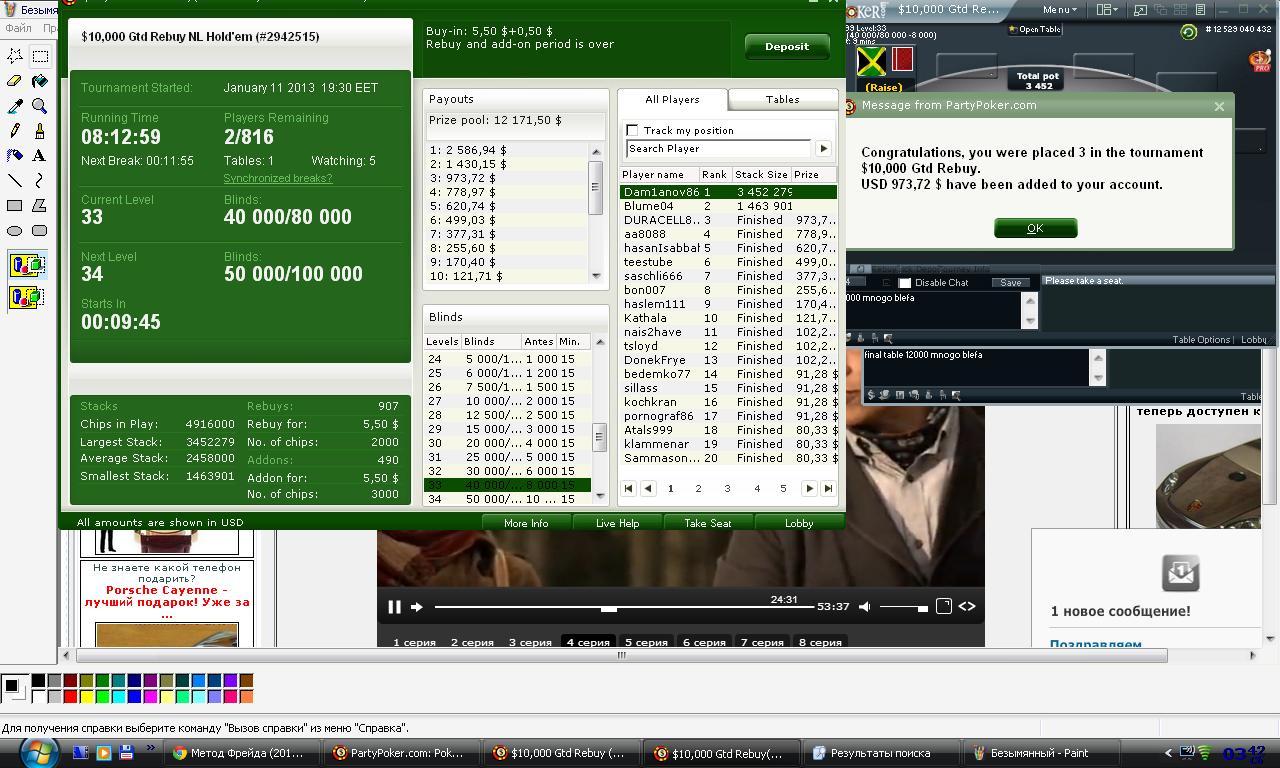Click the Lobby button in tournament window

pos(799,523)
